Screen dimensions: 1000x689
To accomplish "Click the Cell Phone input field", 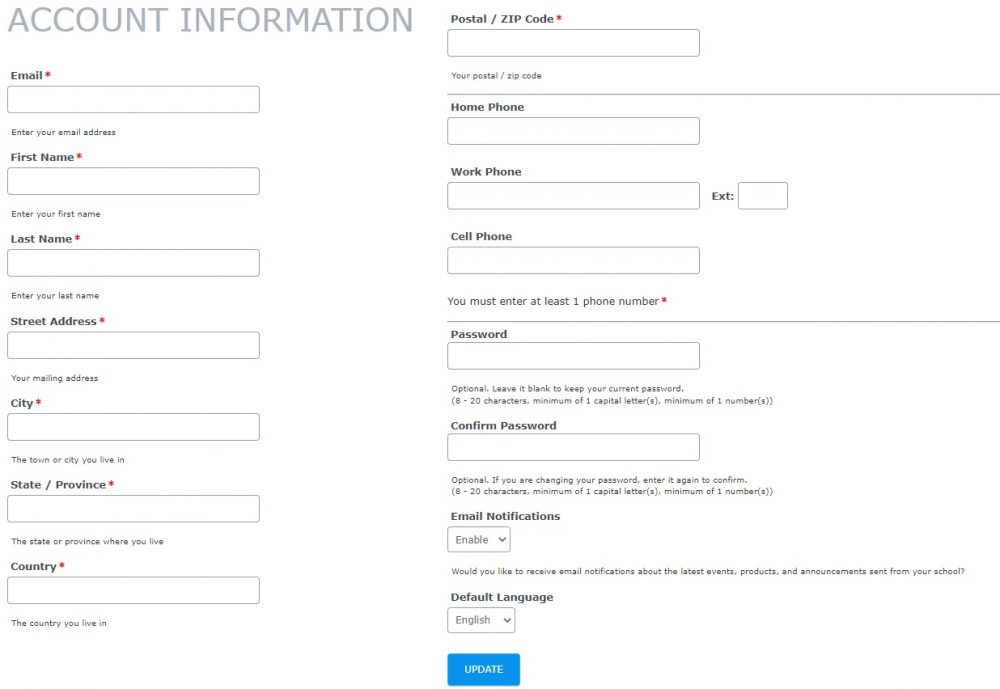I will [x=572, y=260].
